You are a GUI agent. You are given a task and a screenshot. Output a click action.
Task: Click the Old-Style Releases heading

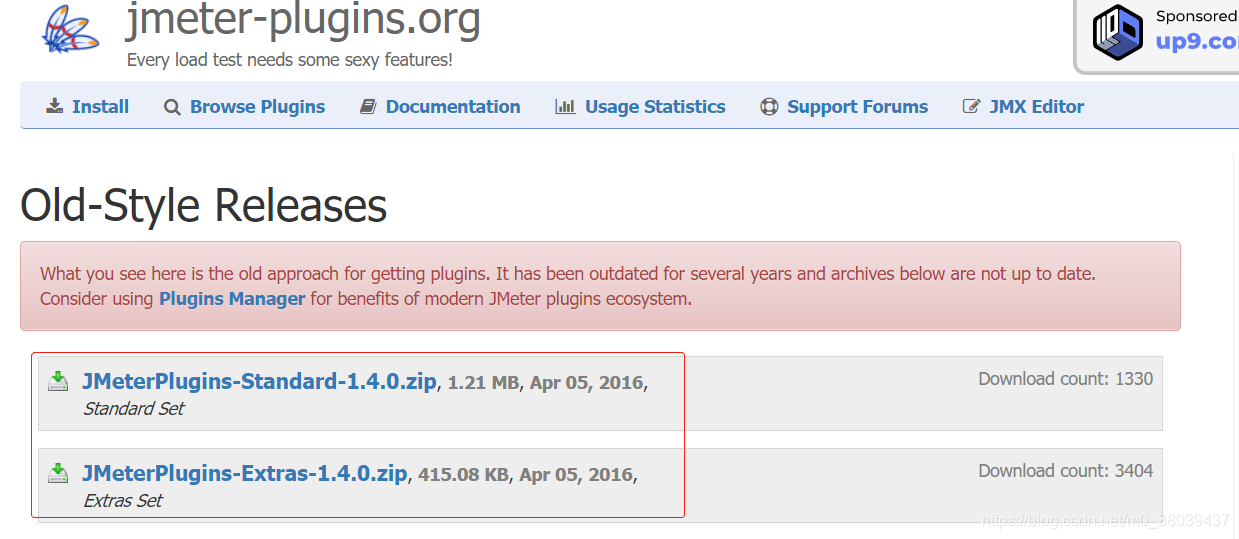204,206
